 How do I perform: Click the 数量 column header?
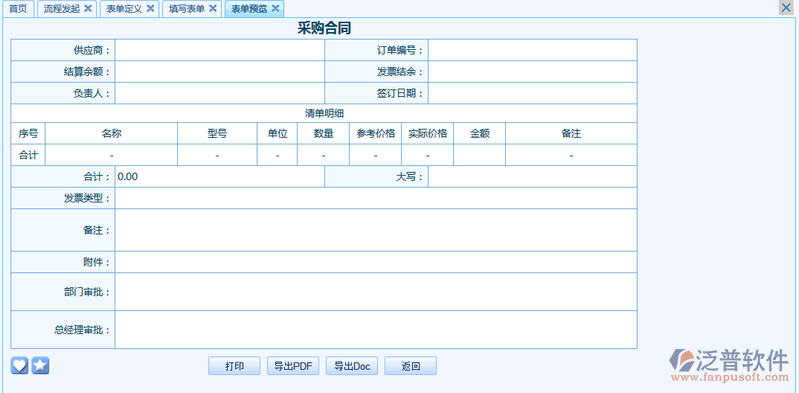click(x=324, y=134)
